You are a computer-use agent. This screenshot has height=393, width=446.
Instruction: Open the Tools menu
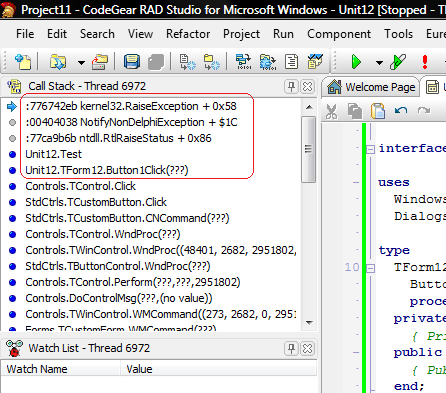point(398,34)
